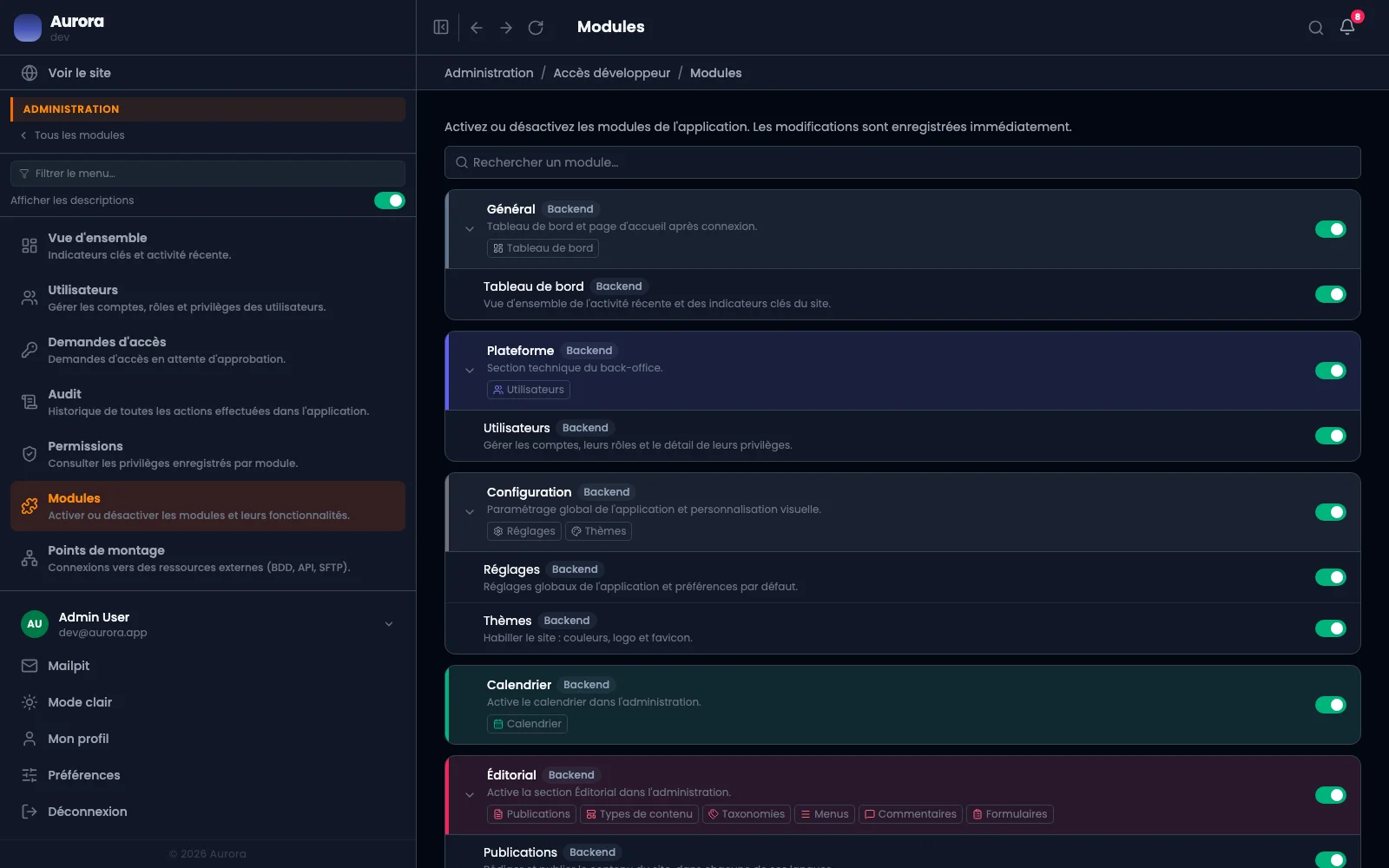Screen dimensions: 1389x868
Task: Click the AU user avatar
Action: 35,624
